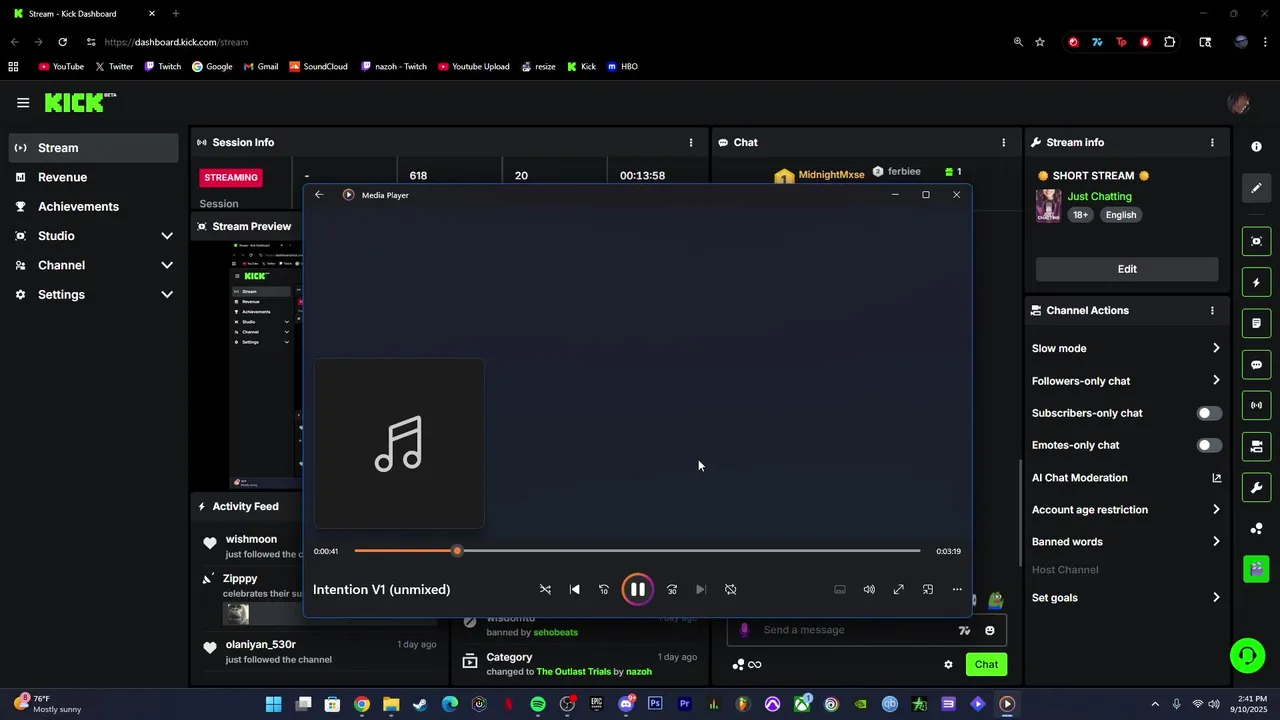Click the MidnightMxse username in chat
The image size is (1280, 720).
coord(831,175)
